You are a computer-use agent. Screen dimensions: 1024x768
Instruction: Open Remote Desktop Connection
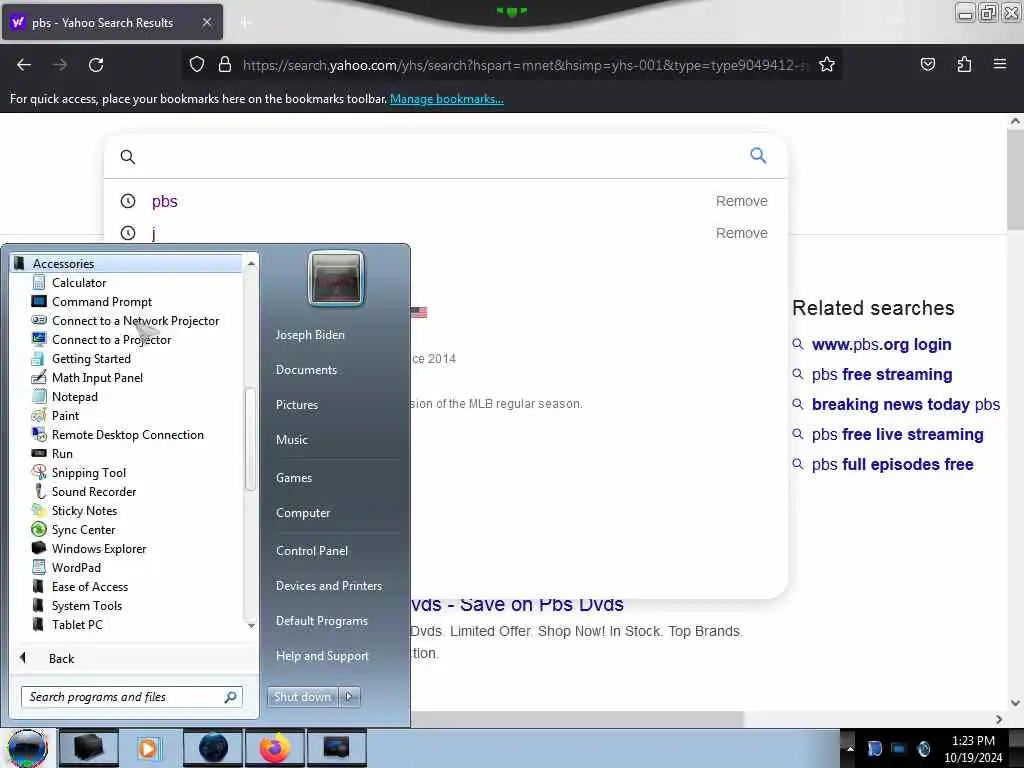[127, 434]
